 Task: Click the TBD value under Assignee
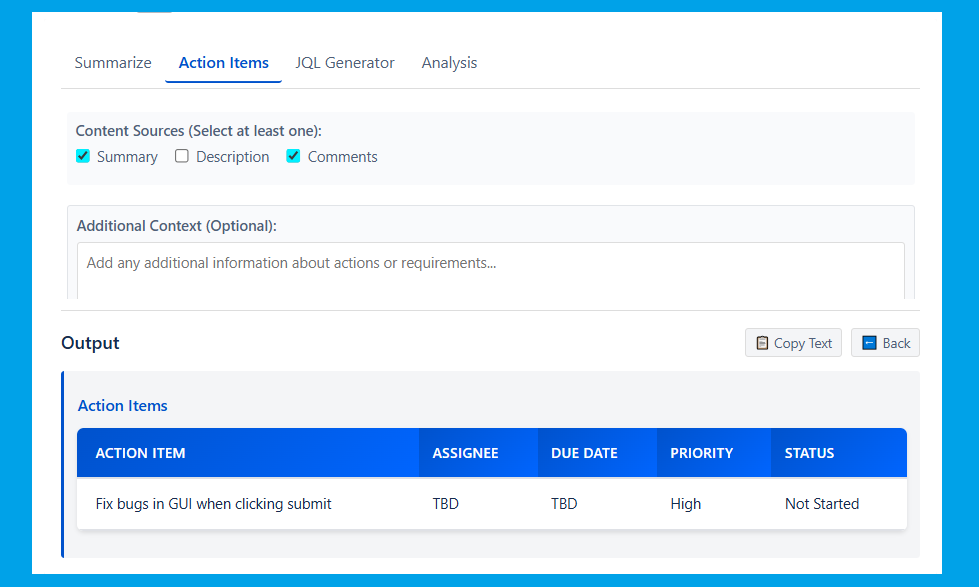[445, 504]
